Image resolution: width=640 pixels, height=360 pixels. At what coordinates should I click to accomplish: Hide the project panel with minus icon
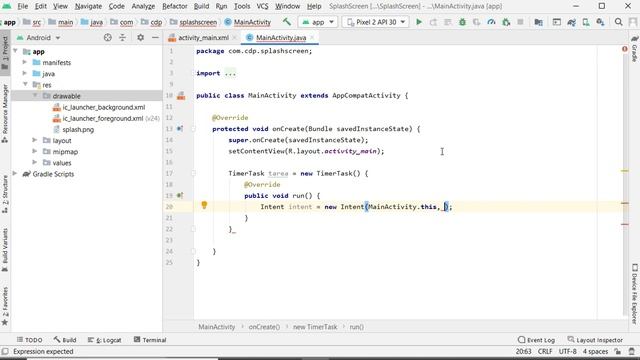pyautogui.click(x=155, y=38)
